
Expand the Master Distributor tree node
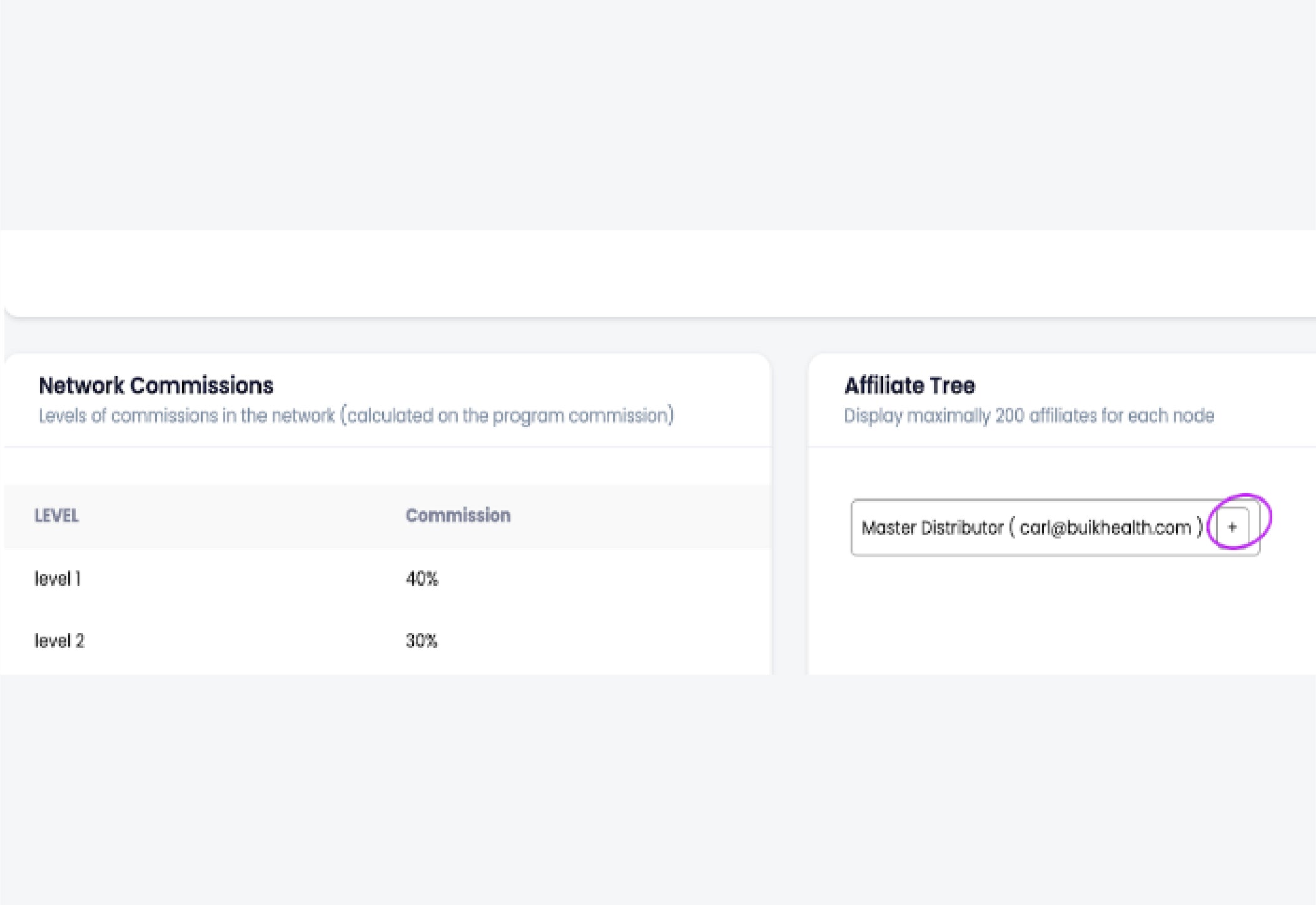pyautogui.click(x=1232, y=527)
